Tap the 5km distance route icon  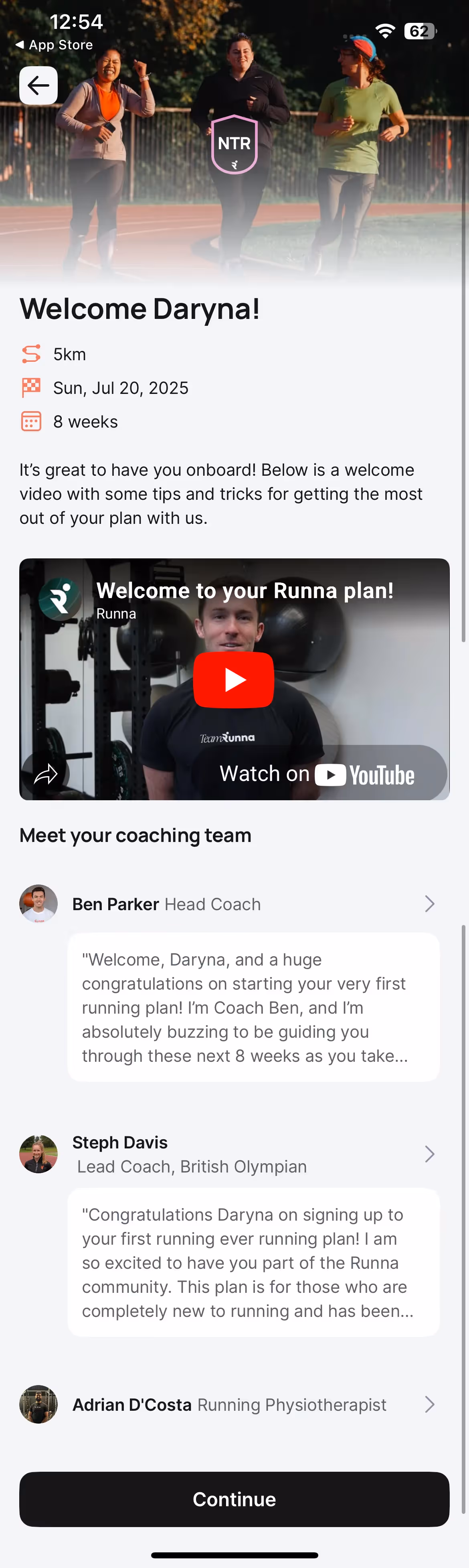[31, 354]
